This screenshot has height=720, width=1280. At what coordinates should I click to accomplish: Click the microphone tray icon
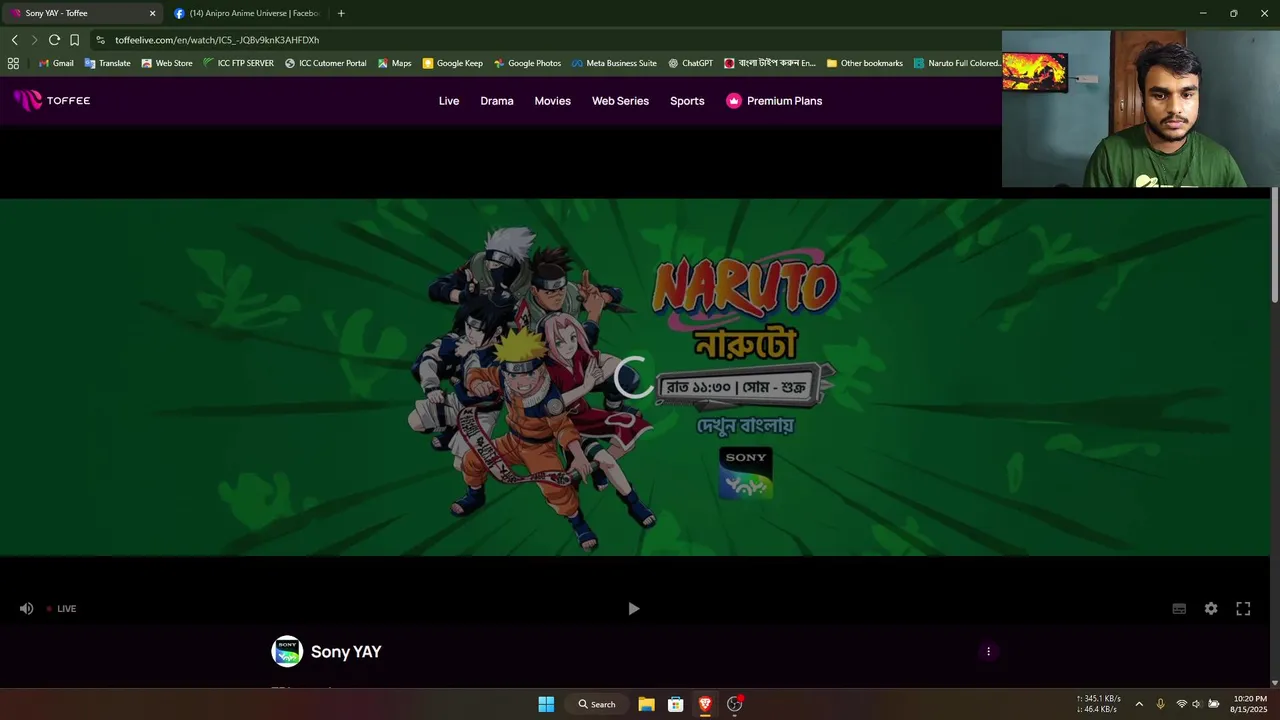point(1160,704)
